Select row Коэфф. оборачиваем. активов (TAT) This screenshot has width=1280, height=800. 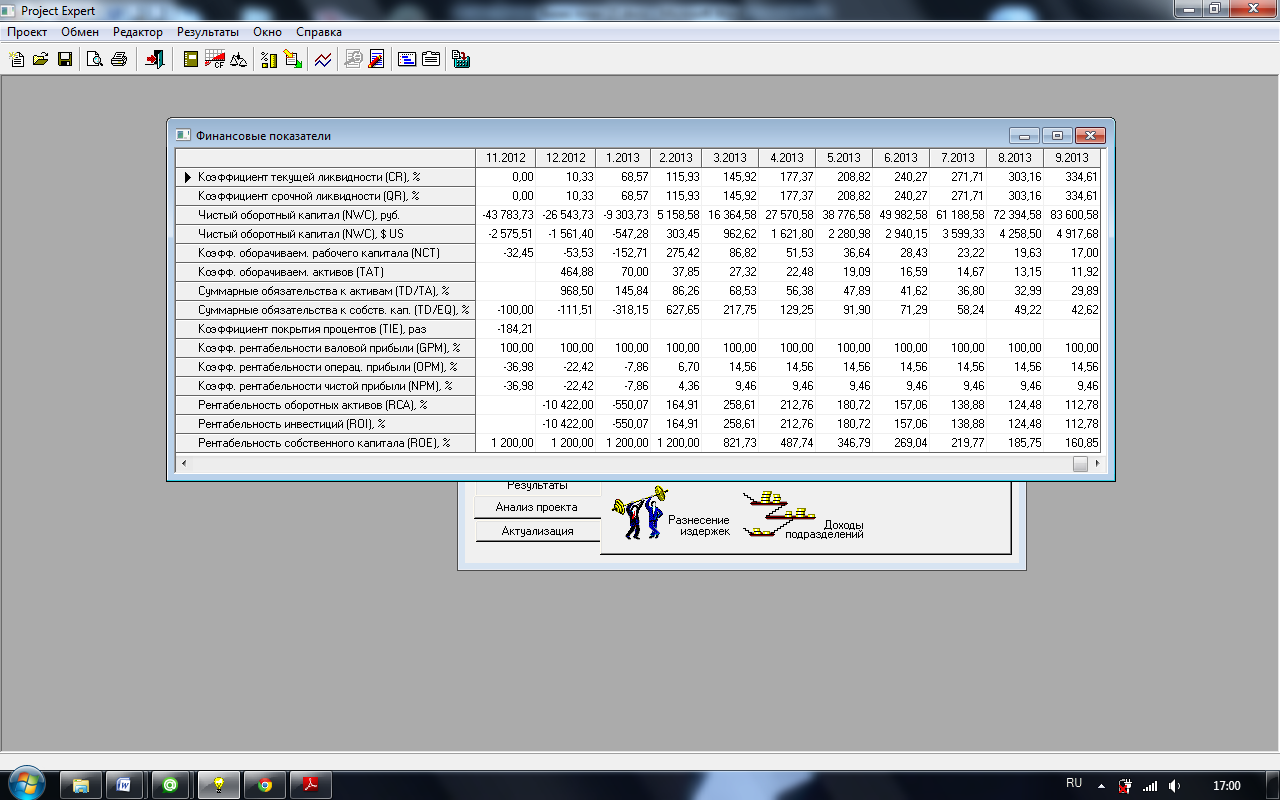click(x=326, y=272)
